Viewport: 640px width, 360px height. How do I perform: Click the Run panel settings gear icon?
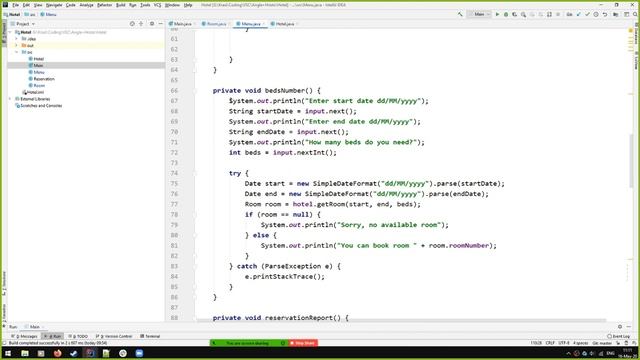(620, 327)
